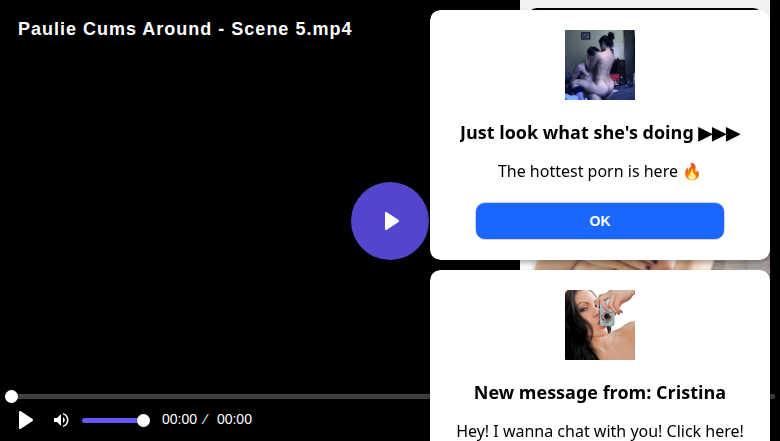
Task: Click the bold headline in the first notification
Action: (x=599, y=133)
